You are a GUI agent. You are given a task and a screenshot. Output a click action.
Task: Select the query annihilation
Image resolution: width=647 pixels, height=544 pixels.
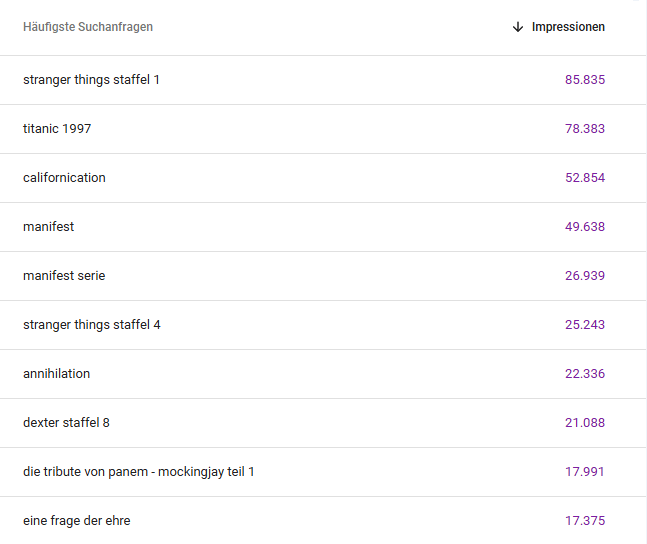point(57,374)
